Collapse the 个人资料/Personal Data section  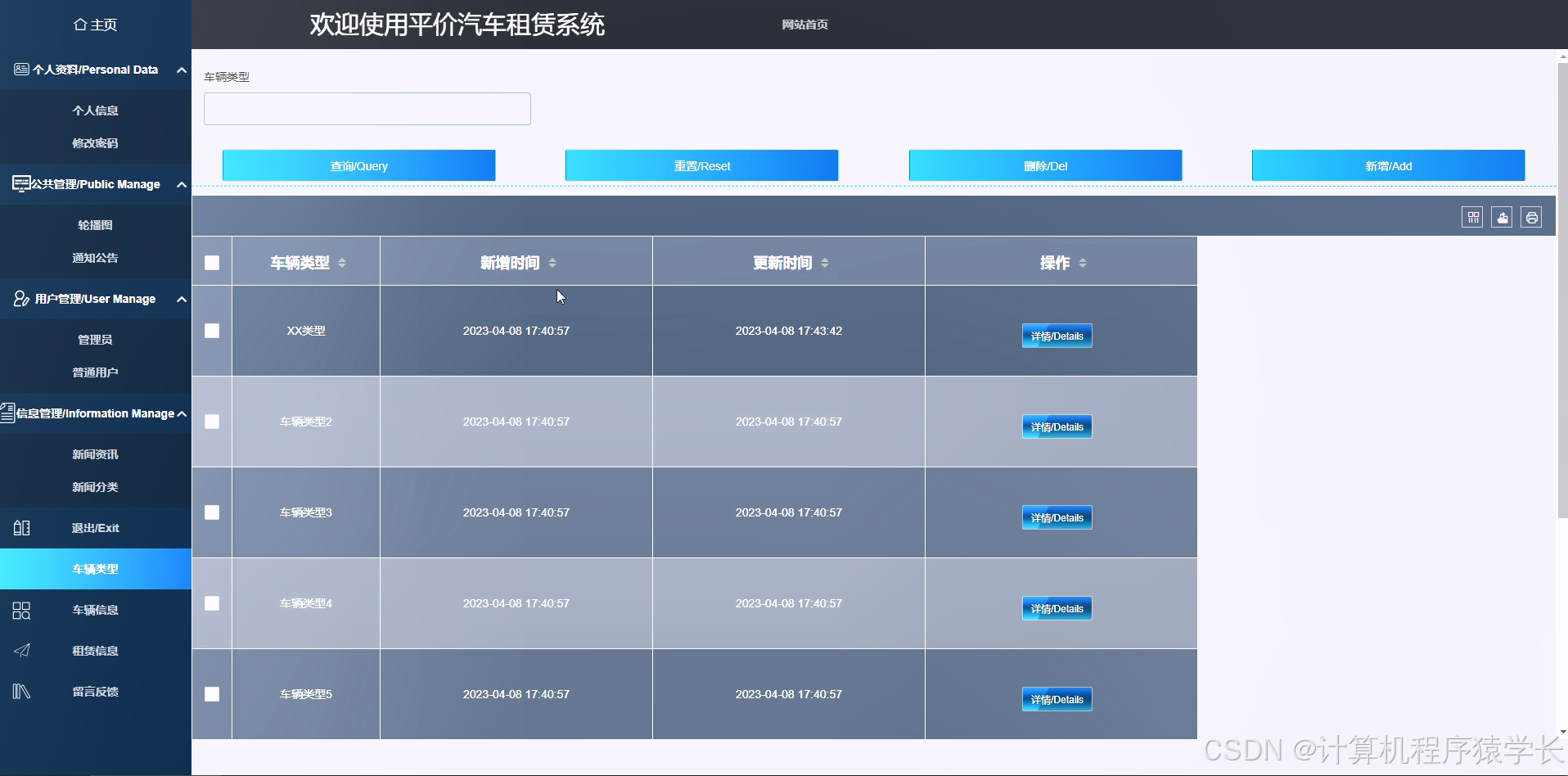(x=181, y=70)
